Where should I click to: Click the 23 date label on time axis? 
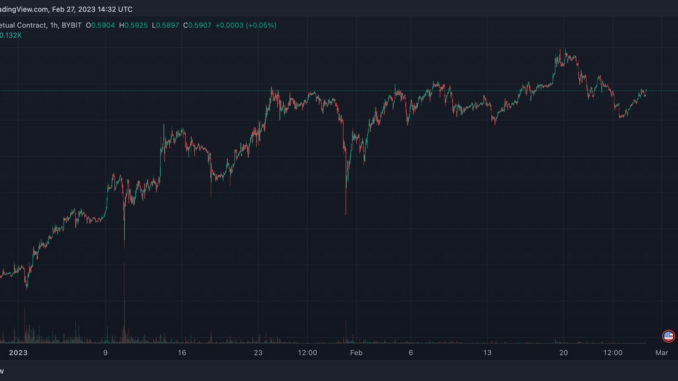tap(258, 353)
